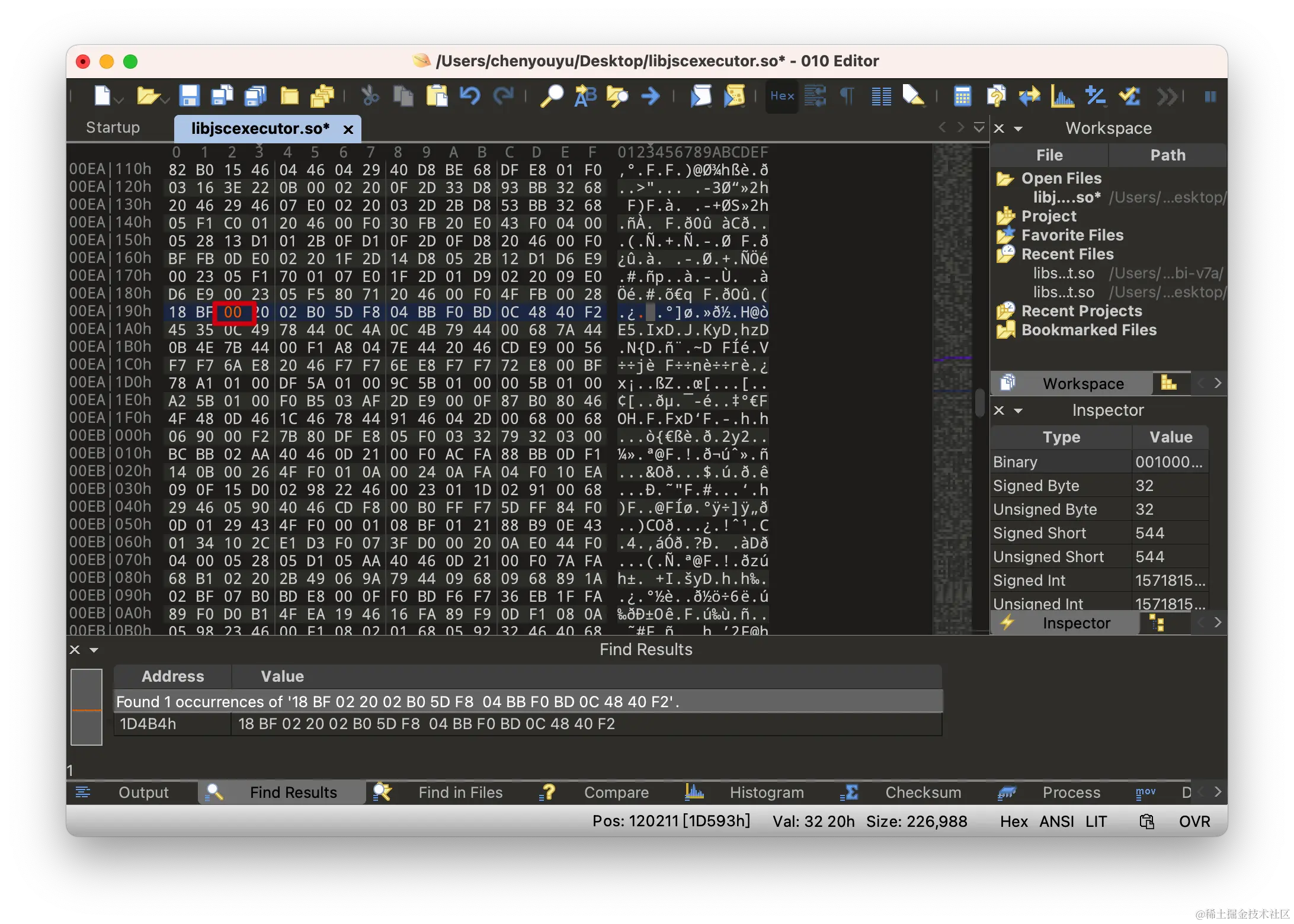Open the Find magnifier tool
The height and width of the screenshot is (924, 1294).
552,96
